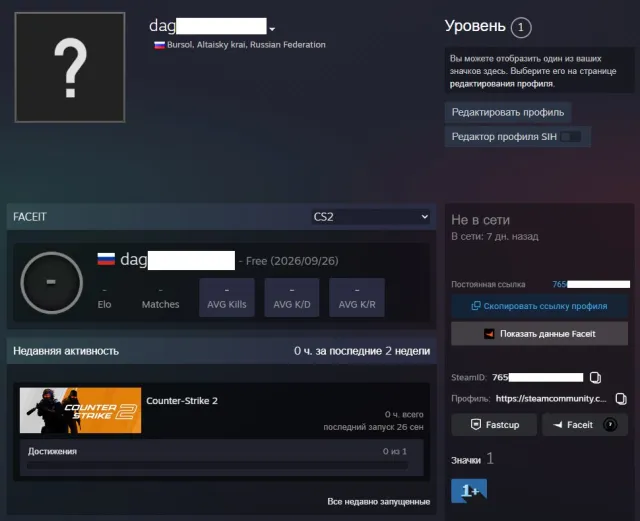The height and width of the screenshot is (521, 640).
Task: Click the steamcommunity profile URL text
Action: [551, 399]
